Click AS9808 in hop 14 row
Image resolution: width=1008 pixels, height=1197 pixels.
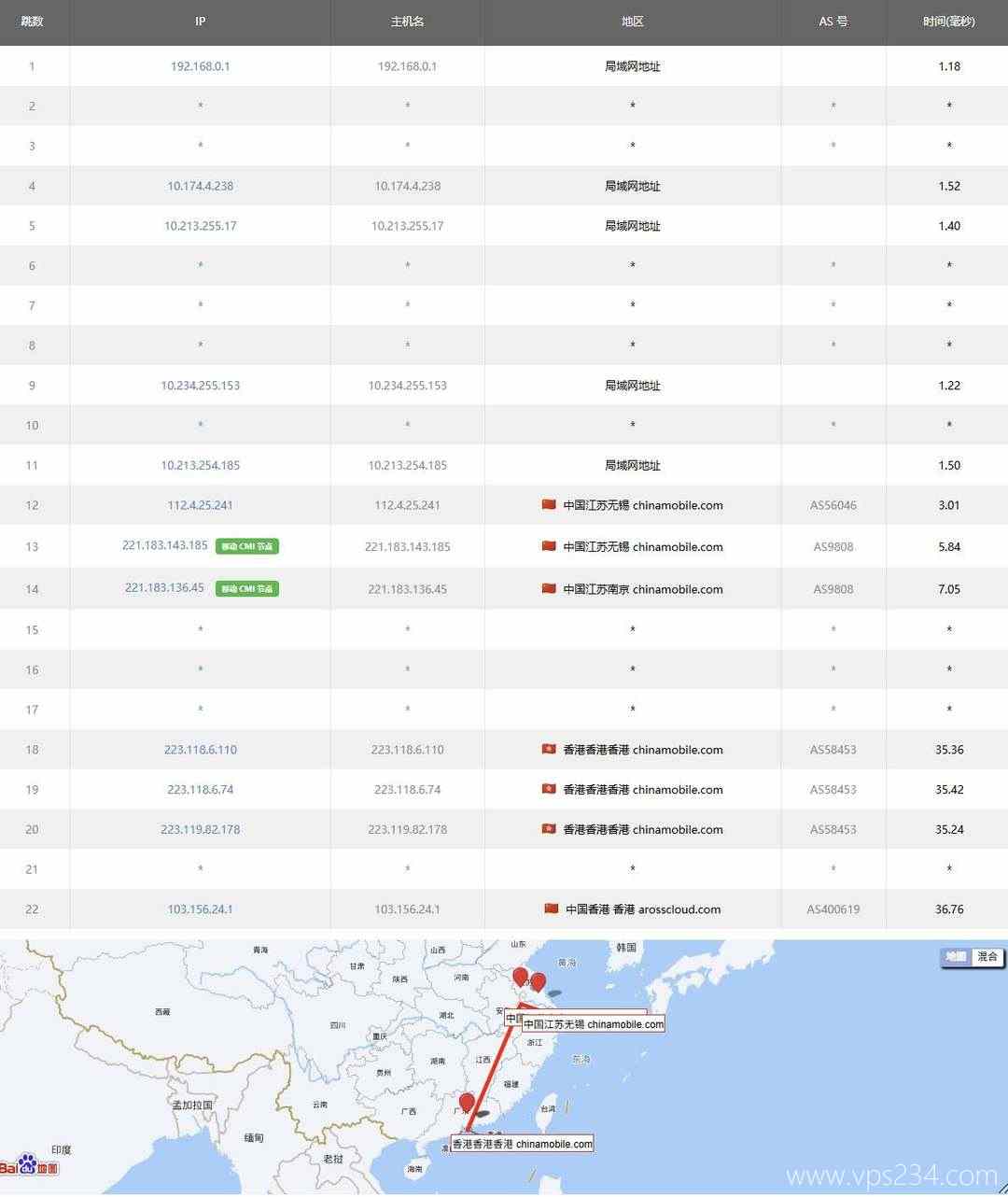point(833,589)
